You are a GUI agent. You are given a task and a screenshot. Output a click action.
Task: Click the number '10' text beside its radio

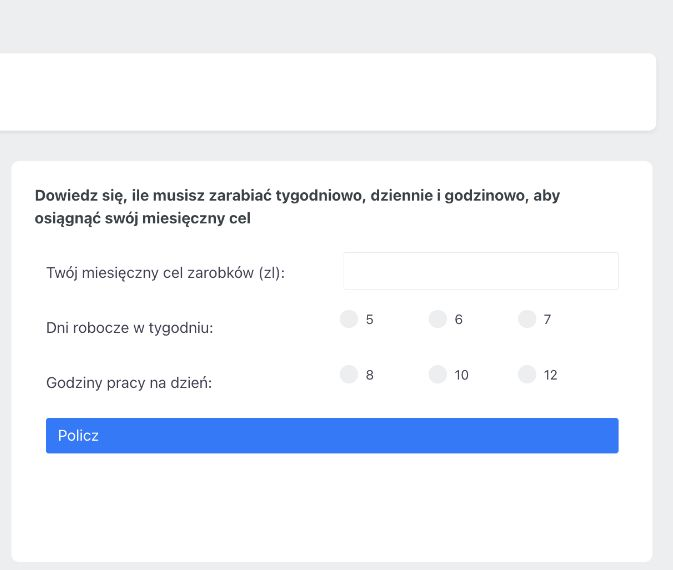461,375
